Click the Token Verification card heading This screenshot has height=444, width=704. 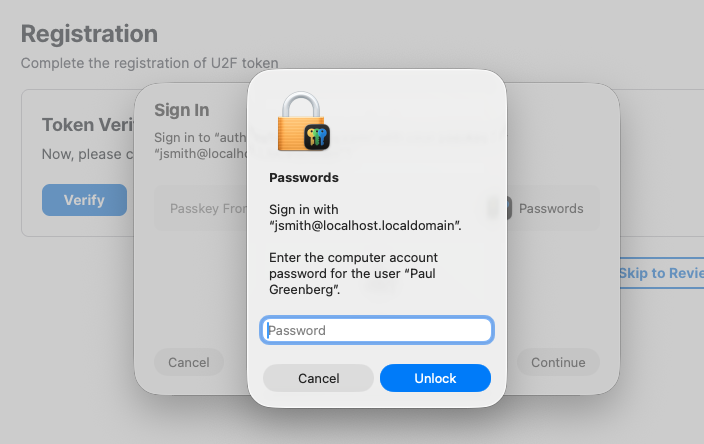click(x=88, y=125)
